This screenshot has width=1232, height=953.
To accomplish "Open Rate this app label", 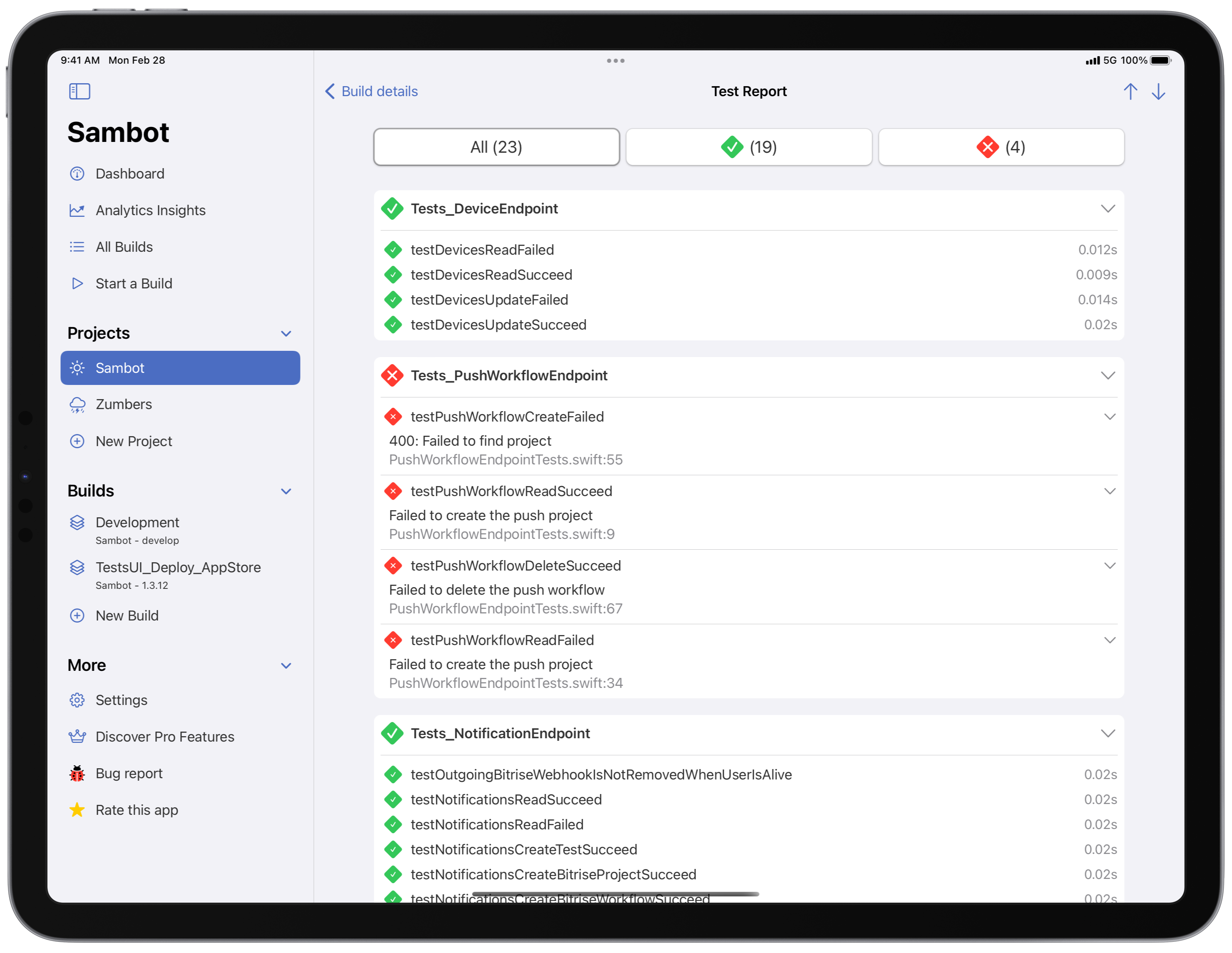I will [x=137, y=810].
